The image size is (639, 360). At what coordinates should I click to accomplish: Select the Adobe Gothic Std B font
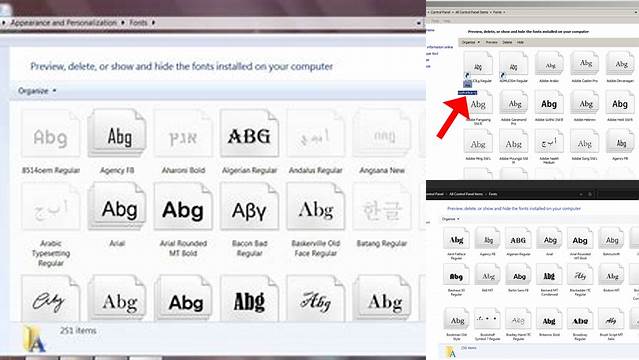[549, 104]
